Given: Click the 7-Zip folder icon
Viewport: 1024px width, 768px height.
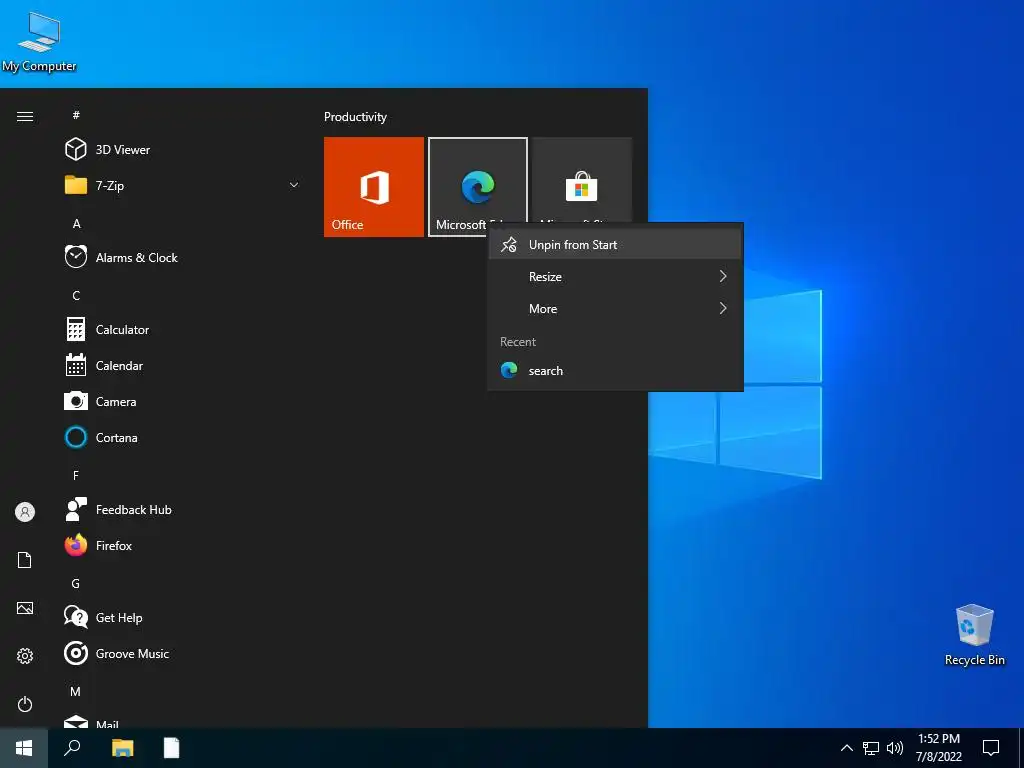Looking at the screenshot, I should [x=76, y=185].
